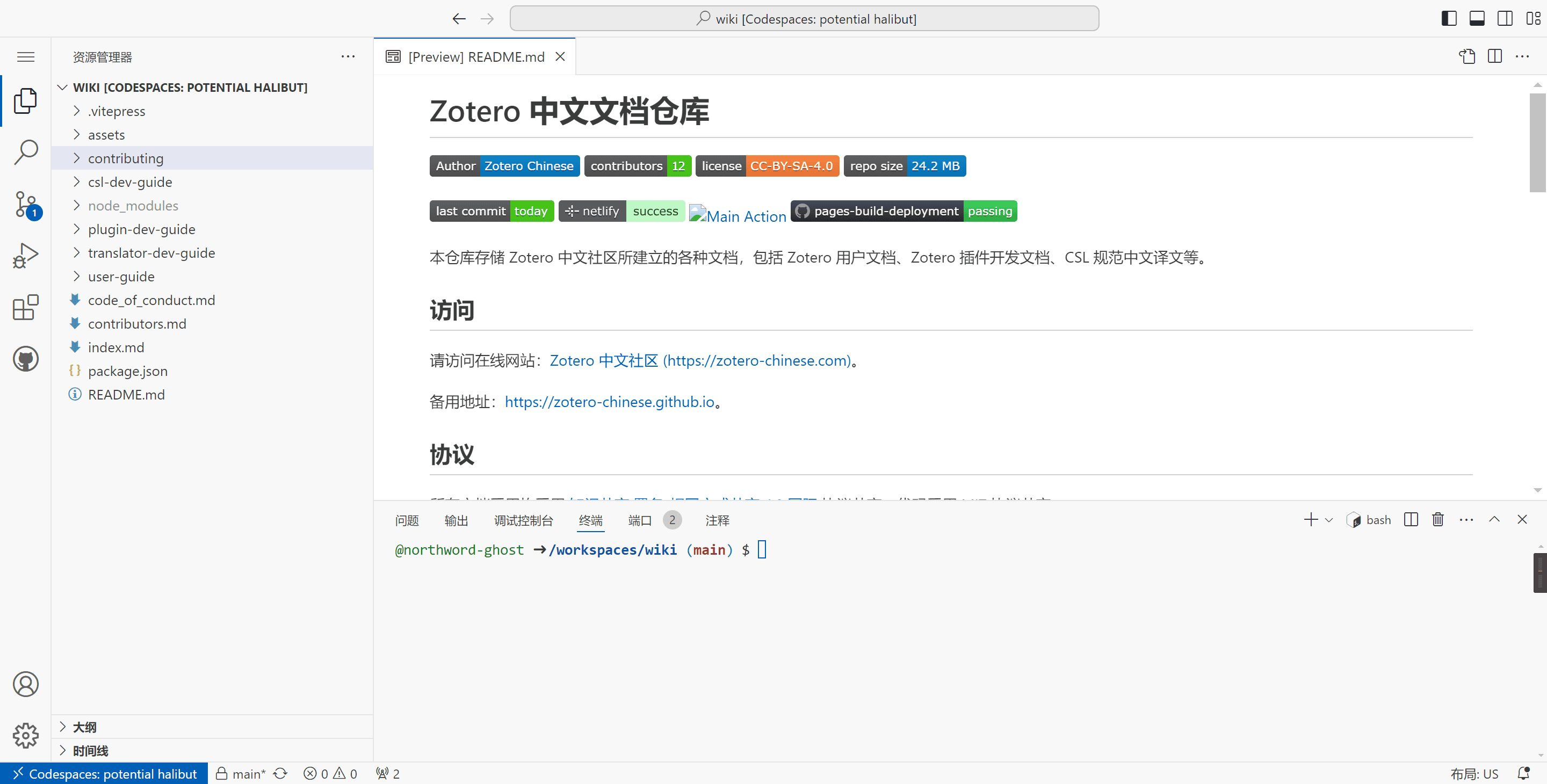Image resolution: width=1547 pixels, height=784 pixels.
Task: Open the Extensions view
Action: point(25,307)
